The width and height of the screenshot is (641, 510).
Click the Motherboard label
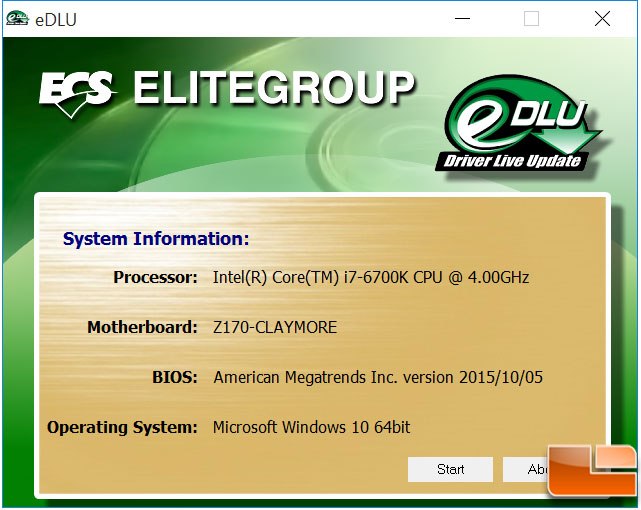tap(142, 327)
